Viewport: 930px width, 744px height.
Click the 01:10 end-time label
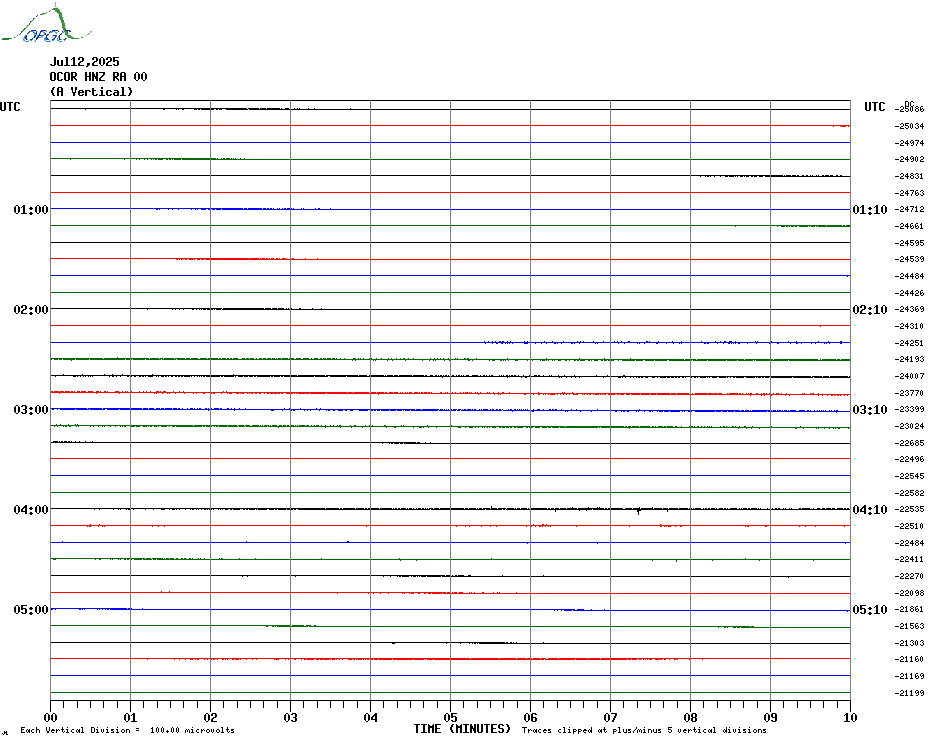click(x=870, y=209)
